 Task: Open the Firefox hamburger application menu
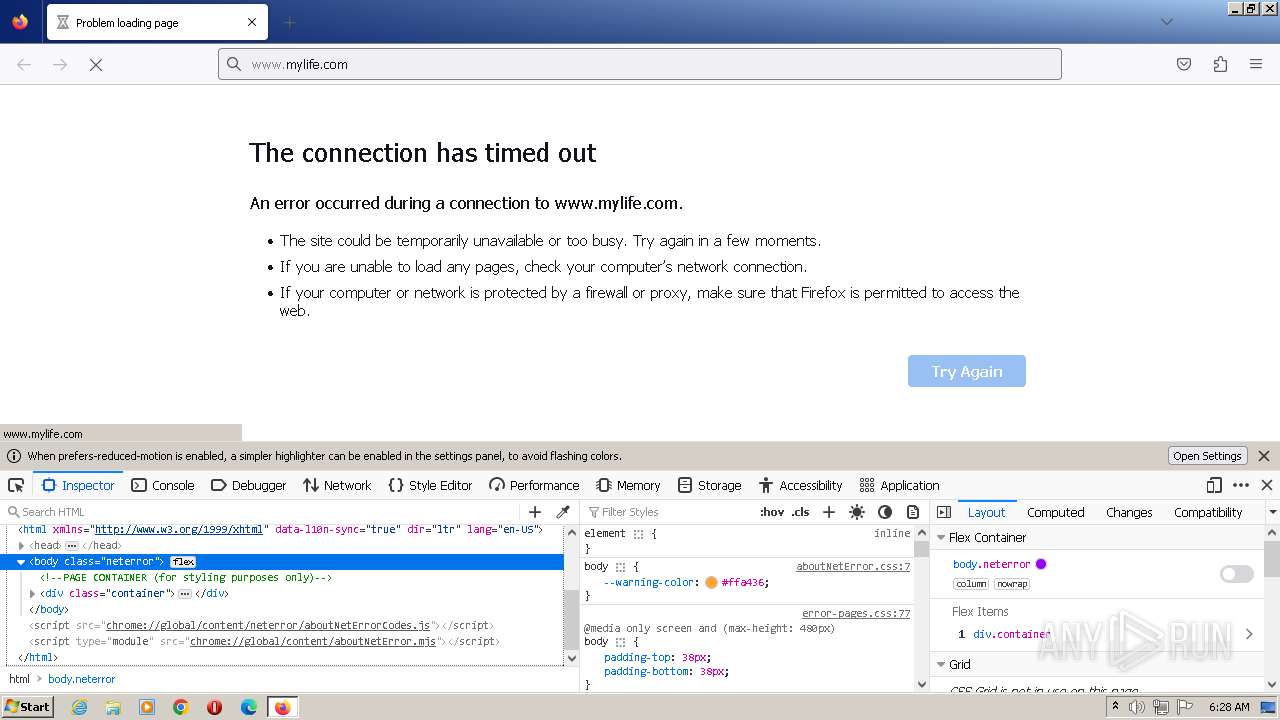[x=1256, y=64]
